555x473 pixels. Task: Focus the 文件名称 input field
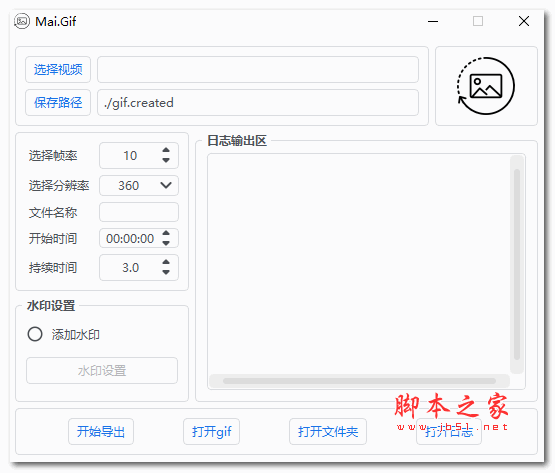coord(139,212)
